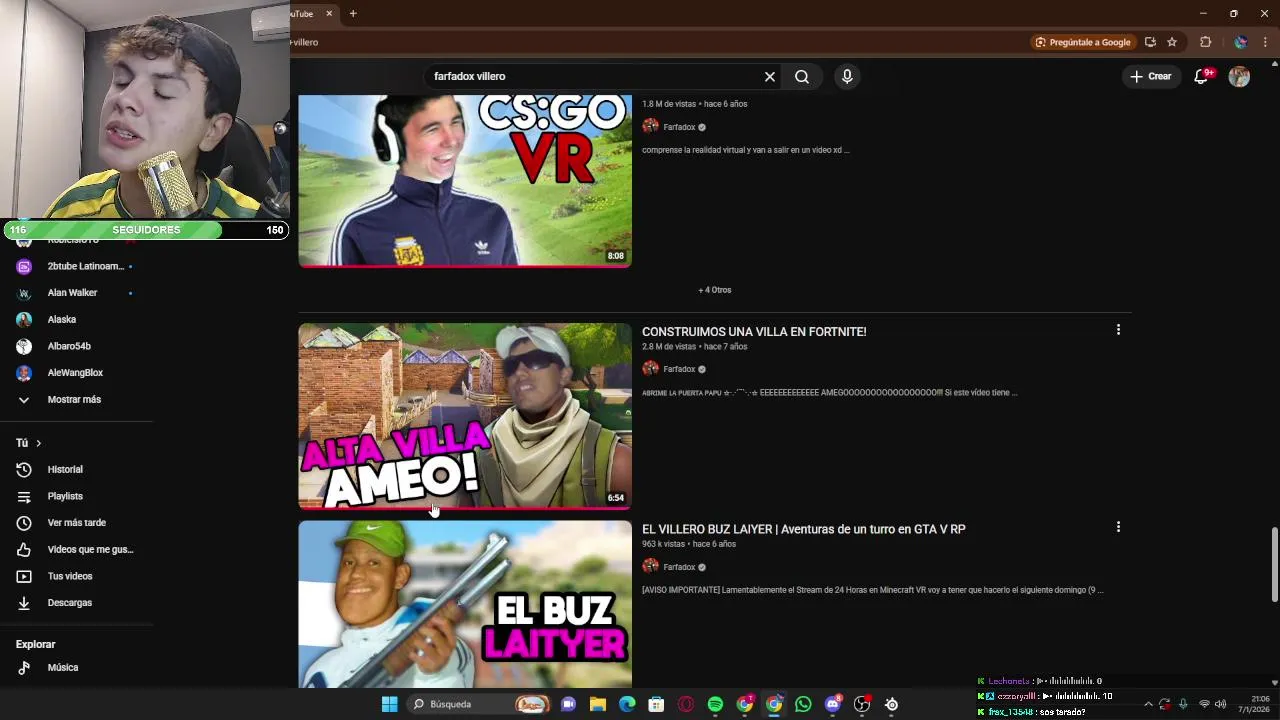Open WhatsApp from the taskbar
1280x720 pixels.
(803, 704)
